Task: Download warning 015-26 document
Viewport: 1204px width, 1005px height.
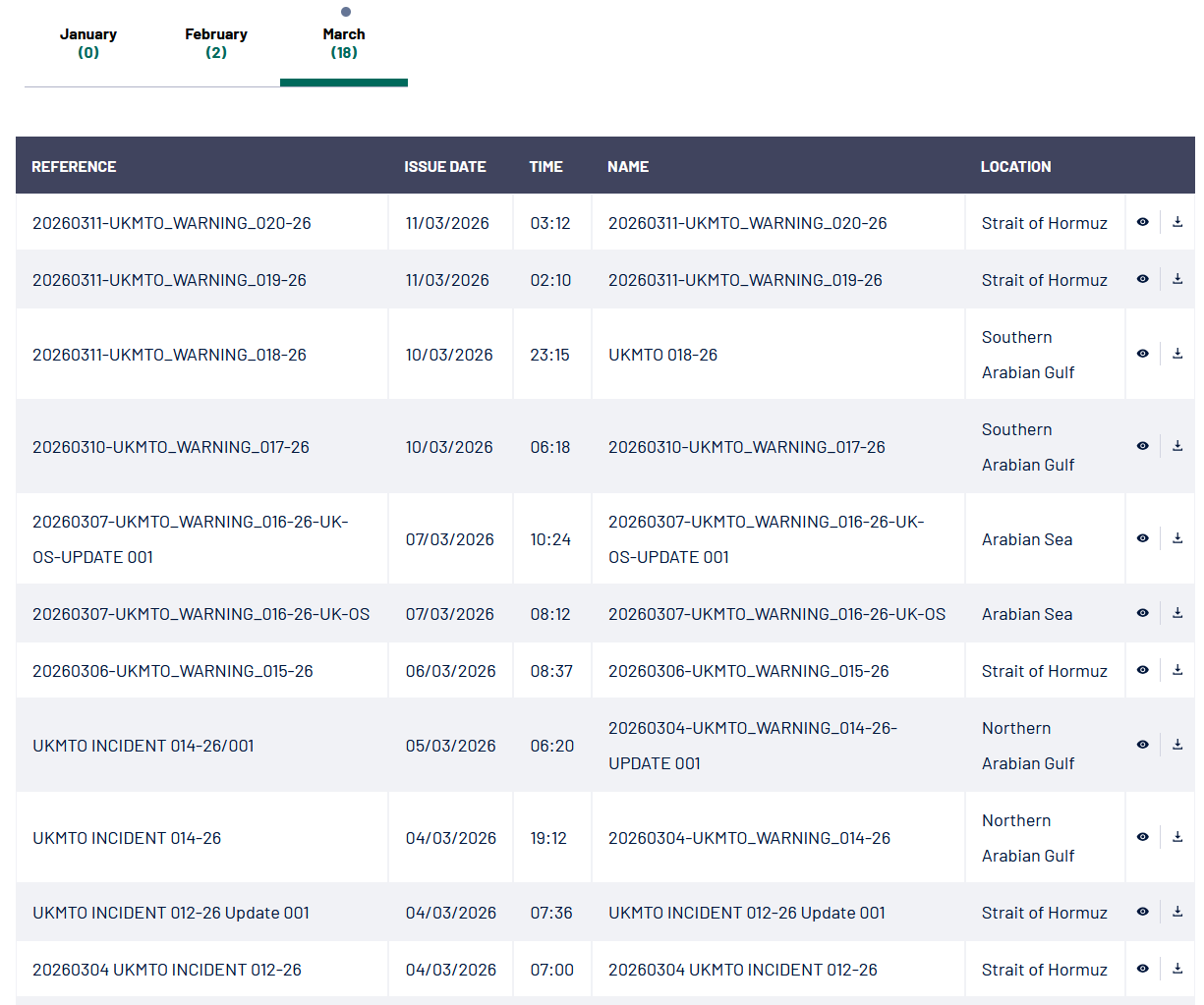Action: pyautogui.click(x=1177, y=670)
